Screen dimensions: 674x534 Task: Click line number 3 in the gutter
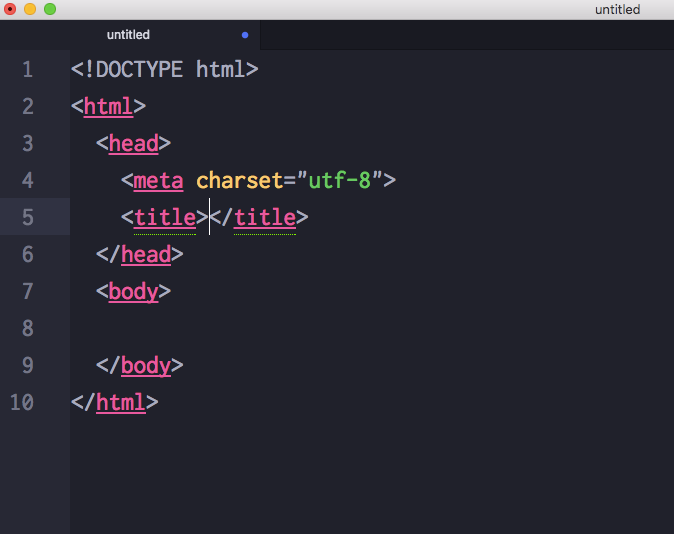[x=28, y=144]
